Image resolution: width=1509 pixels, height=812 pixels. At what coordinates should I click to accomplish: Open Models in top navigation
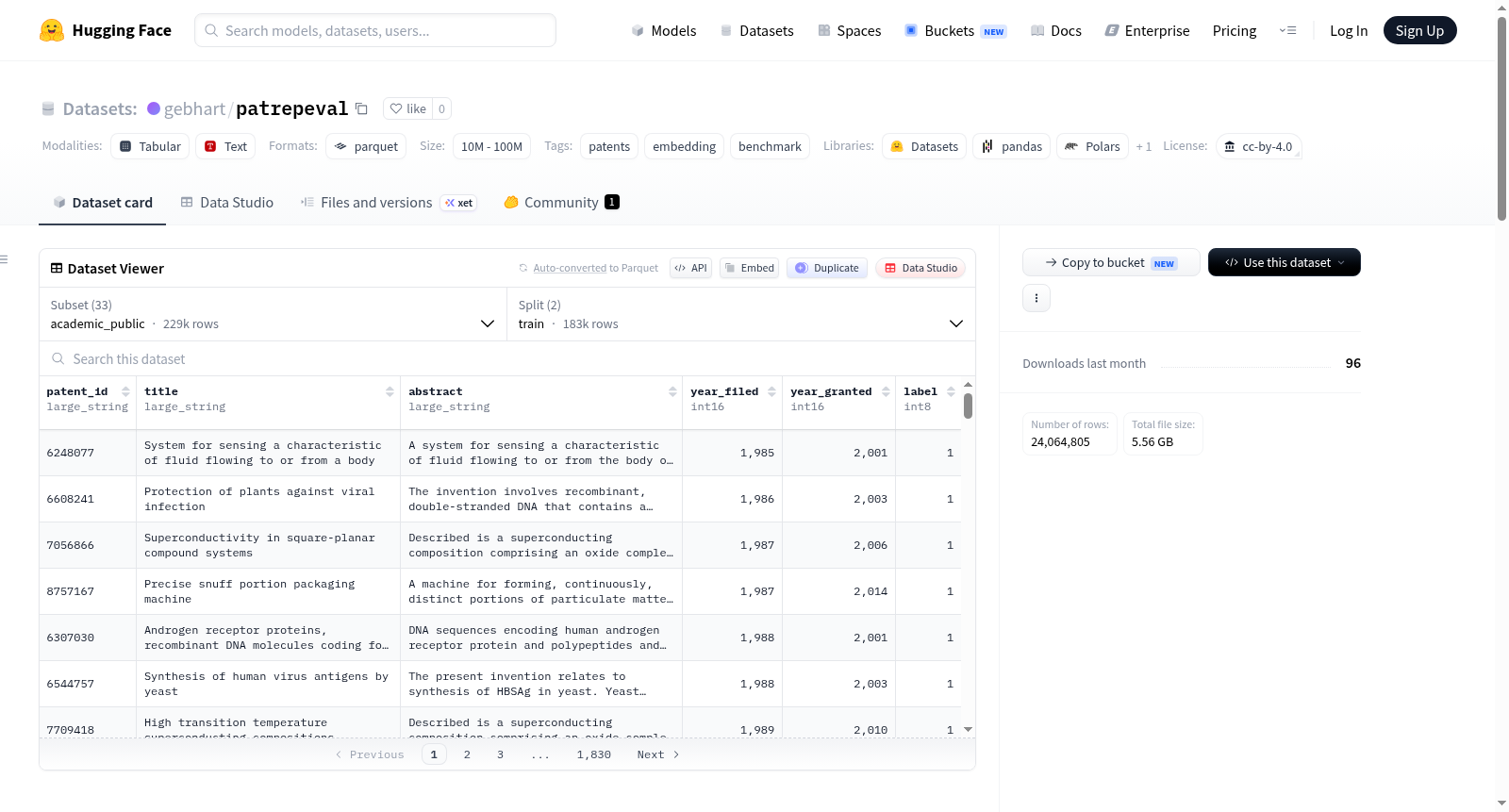[664, 30]
